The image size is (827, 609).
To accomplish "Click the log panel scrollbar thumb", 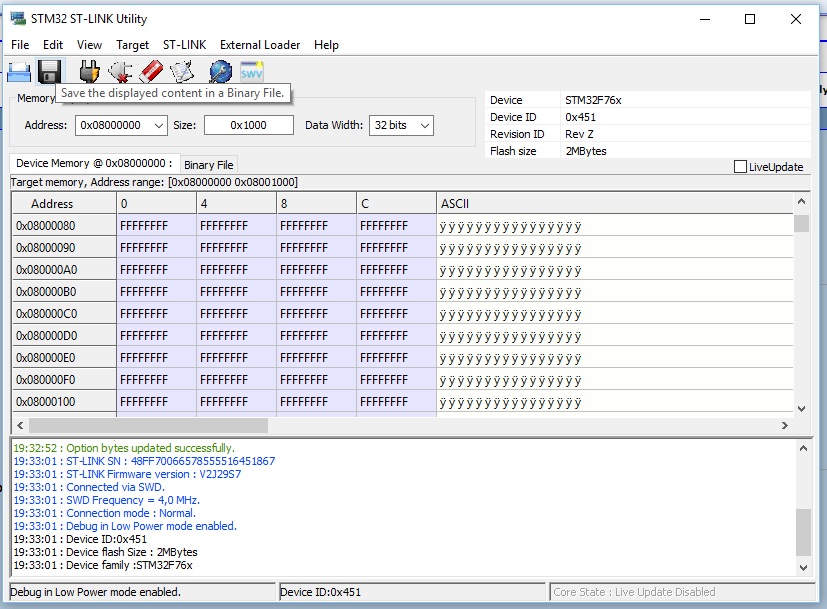I will (803, 532).
